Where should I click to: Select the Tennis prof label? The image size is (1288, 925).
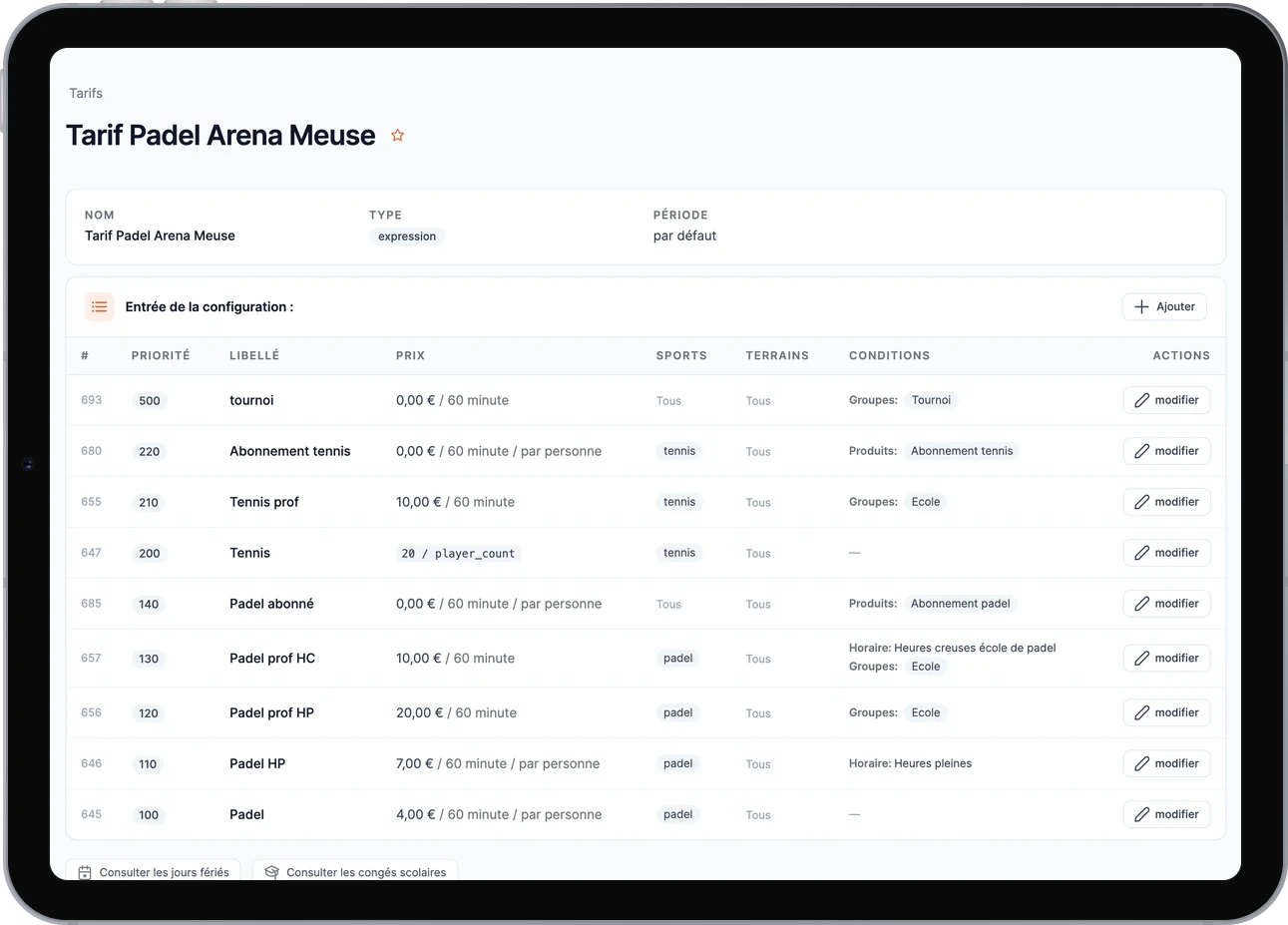tap(264, 502)
